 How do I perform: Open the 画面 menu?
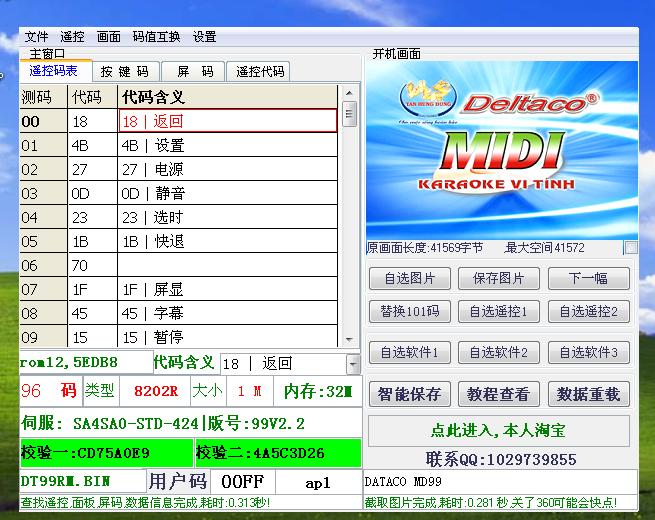[x=109, y=37]
